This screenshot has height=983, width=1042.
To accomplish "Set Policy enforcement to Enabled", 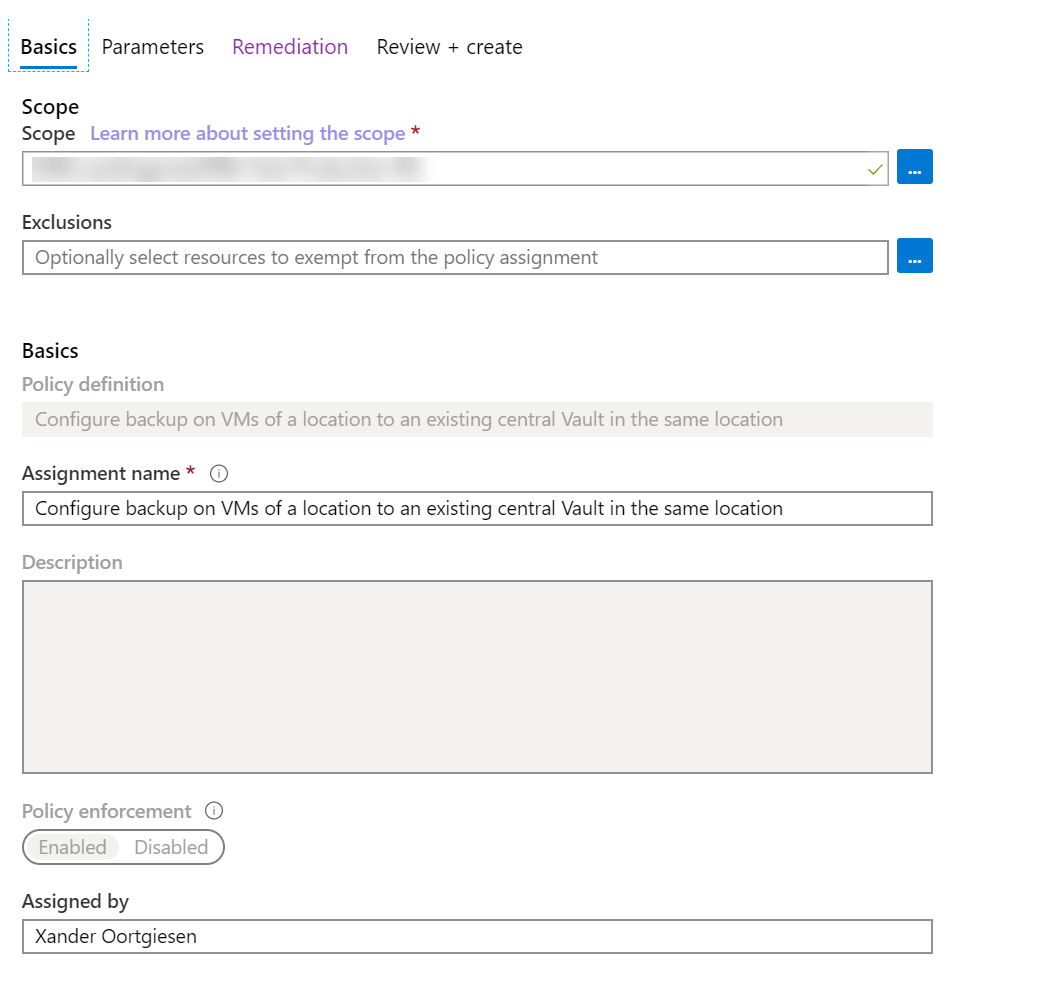I will pos(72,847).
